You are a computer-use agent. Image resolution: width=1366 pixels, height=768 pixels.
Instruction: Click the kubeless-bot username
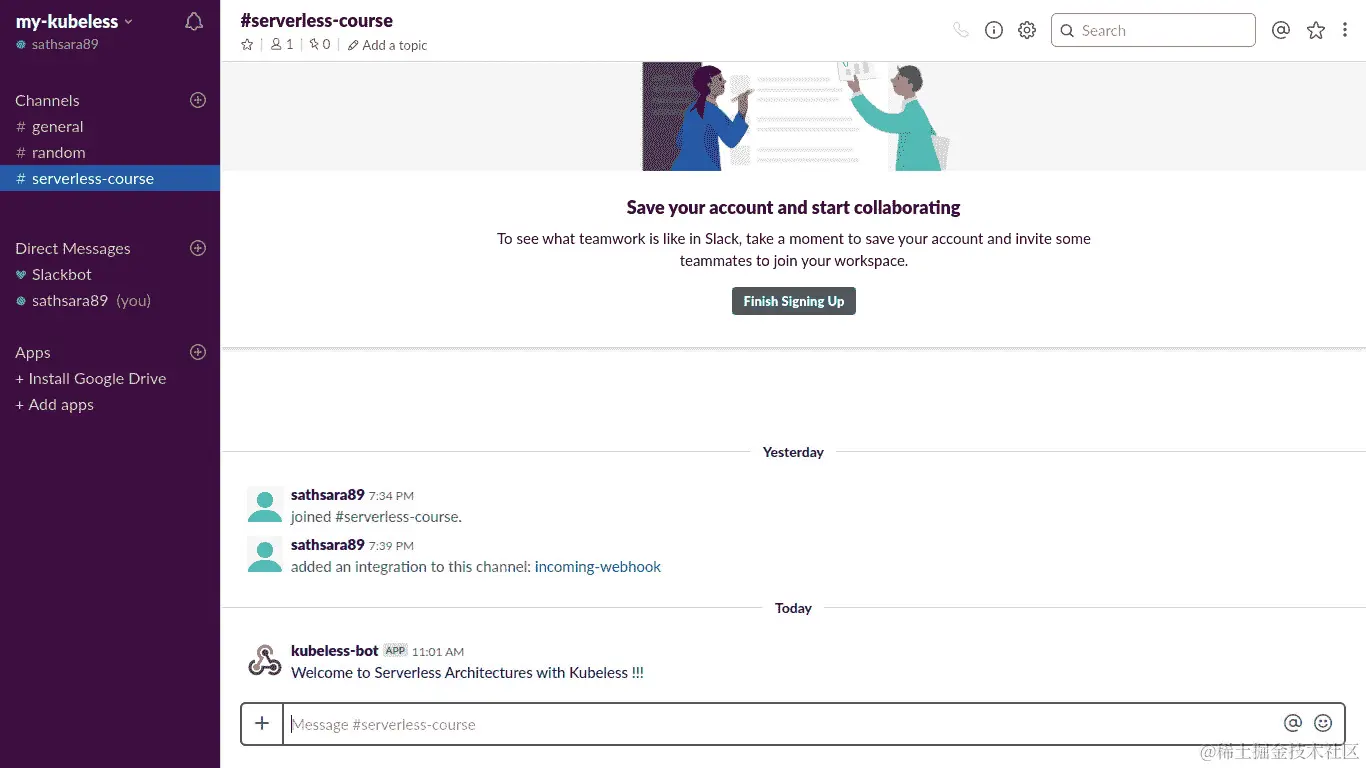335,650
